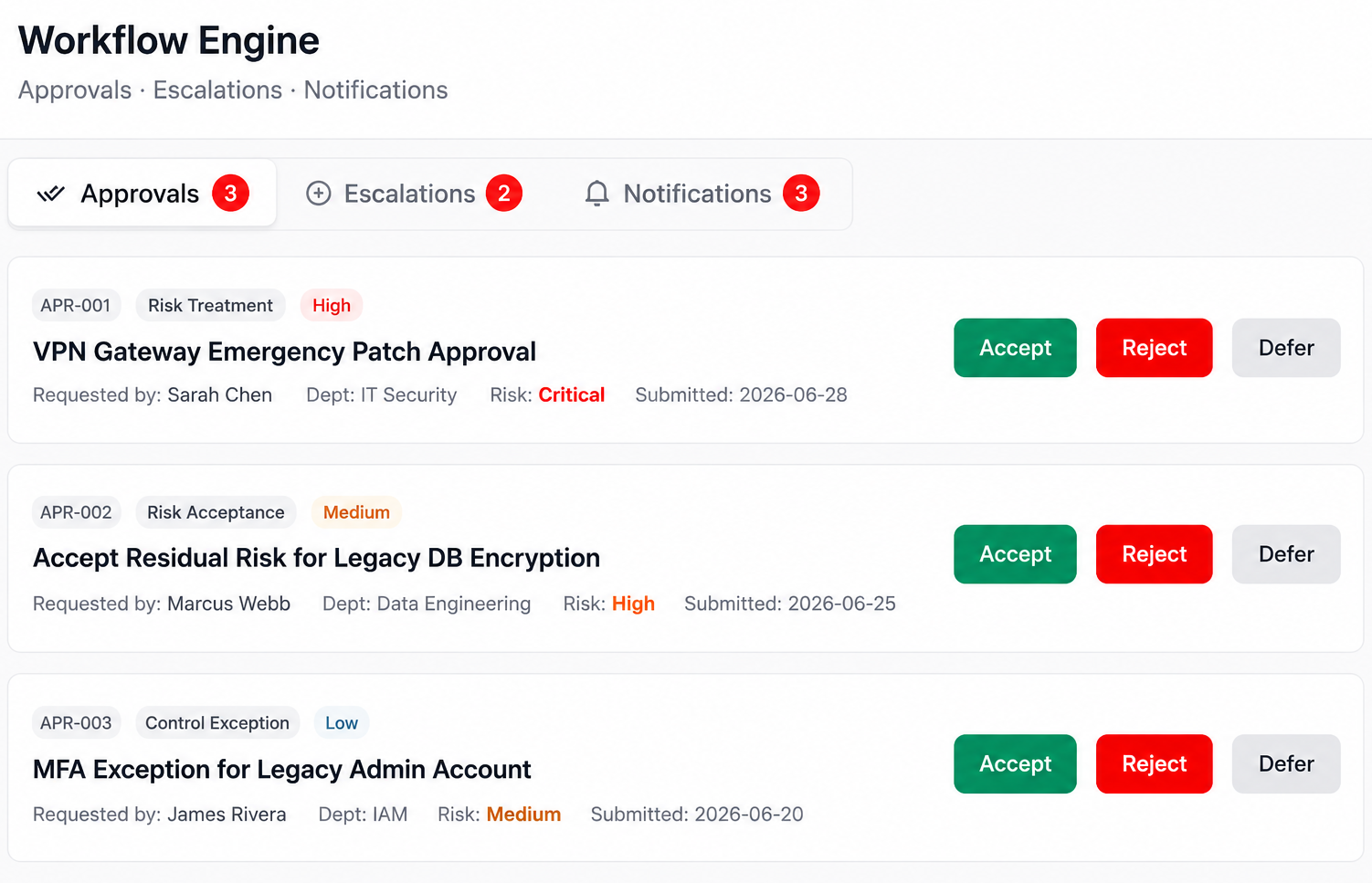Open the Accept Residual Risk for Legacy DB title

click(316, 558)
